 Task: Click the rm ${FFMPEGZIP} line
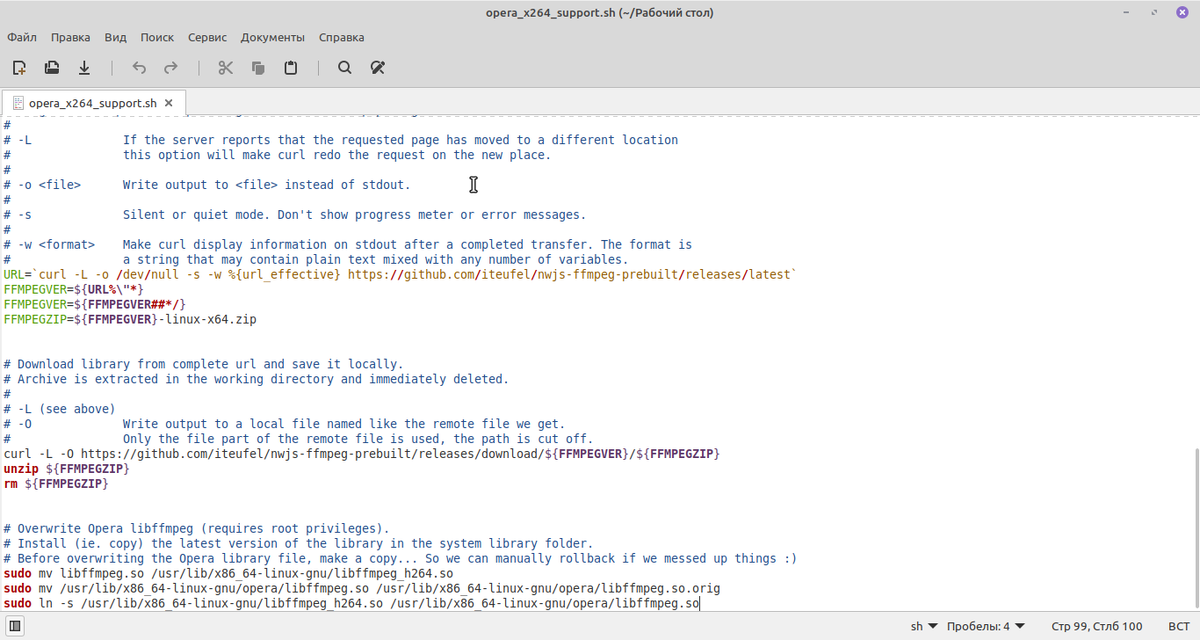point(56,484)
